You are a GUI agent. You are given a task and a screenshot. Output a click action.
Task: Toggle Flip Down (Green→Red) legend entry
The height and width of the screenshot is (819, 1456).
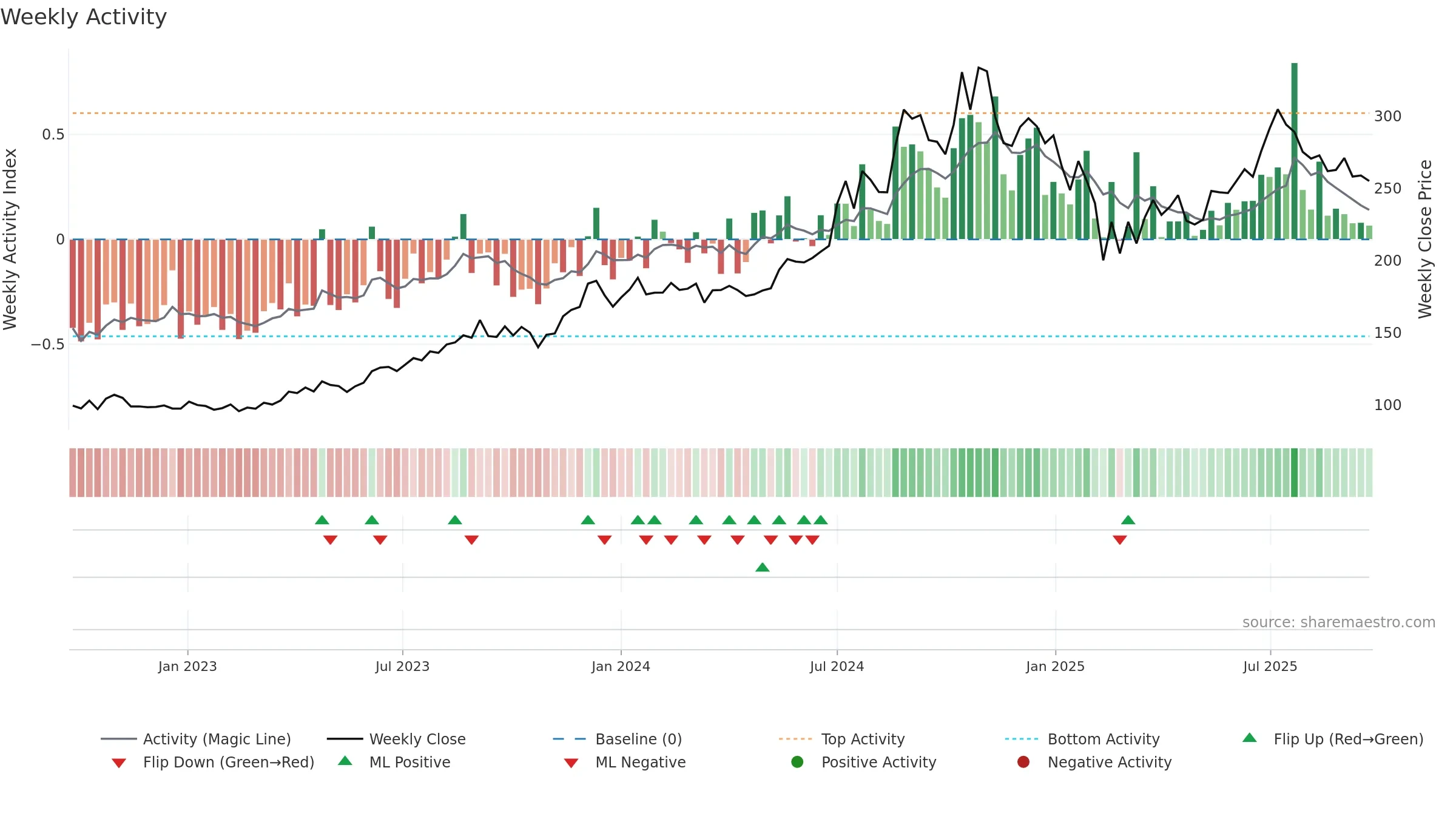point(212,762)
